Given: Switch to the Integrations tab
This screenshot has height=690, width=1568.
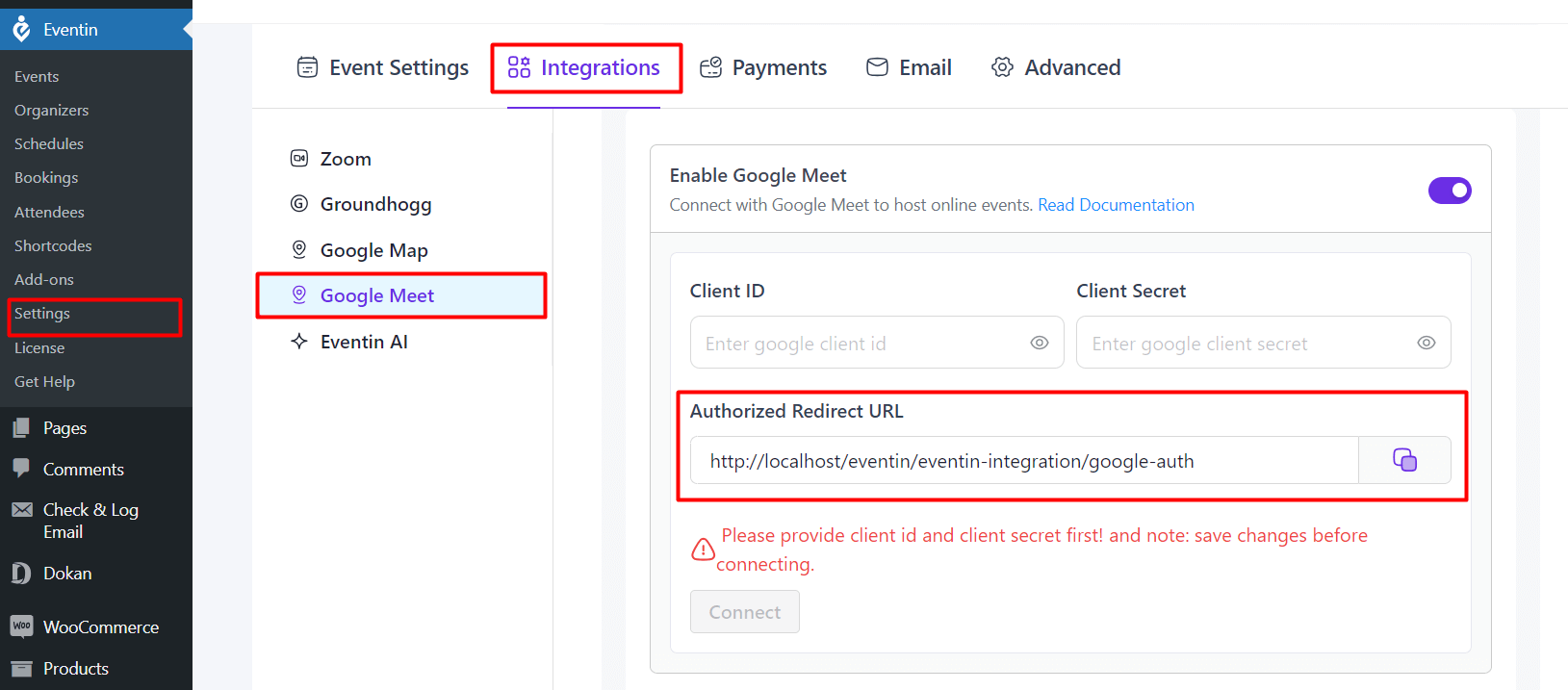Looking at the screenshot, I should coord(584,67).
